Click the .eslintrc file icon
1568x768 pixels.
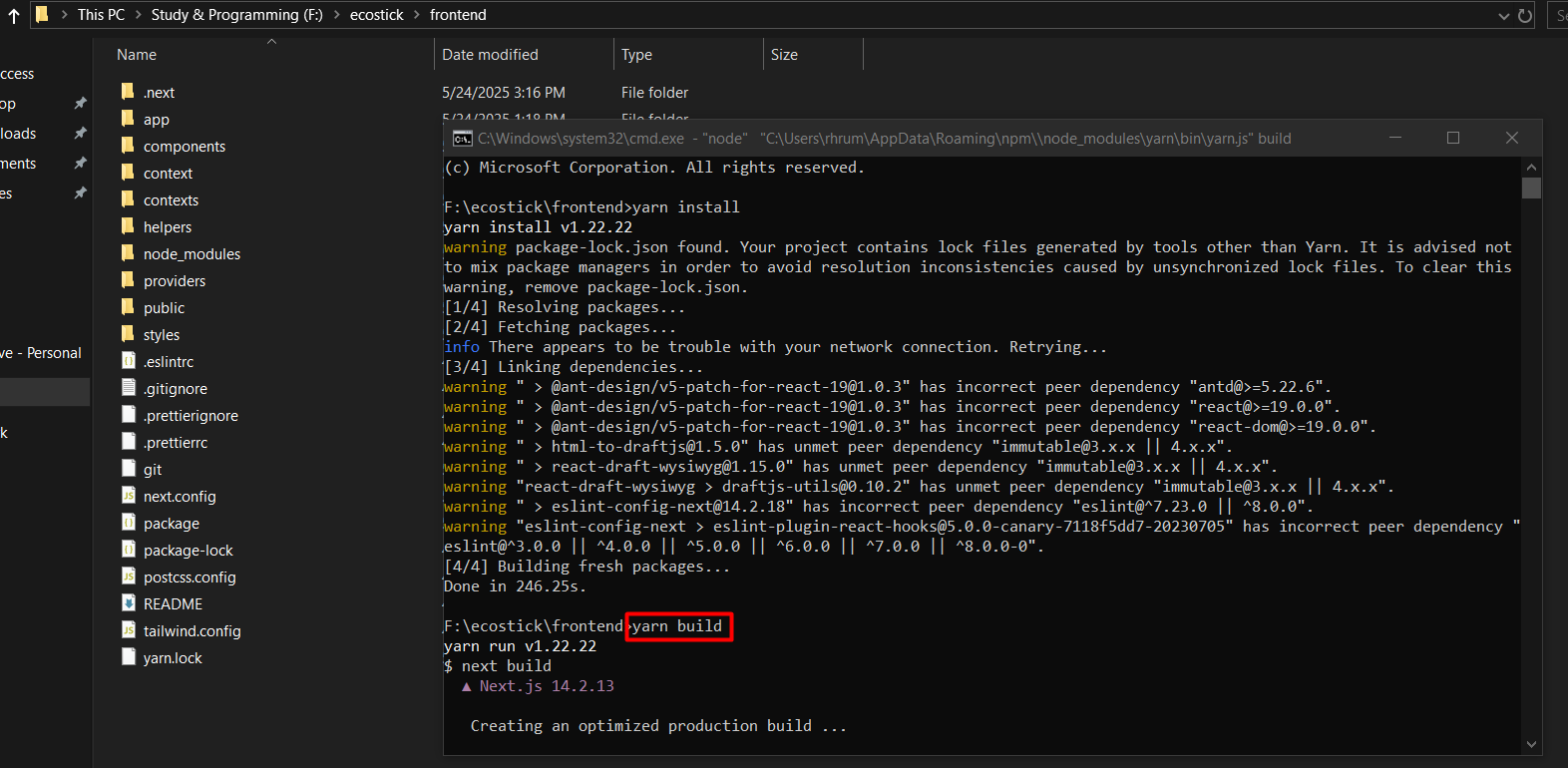[x=128, y=361]
